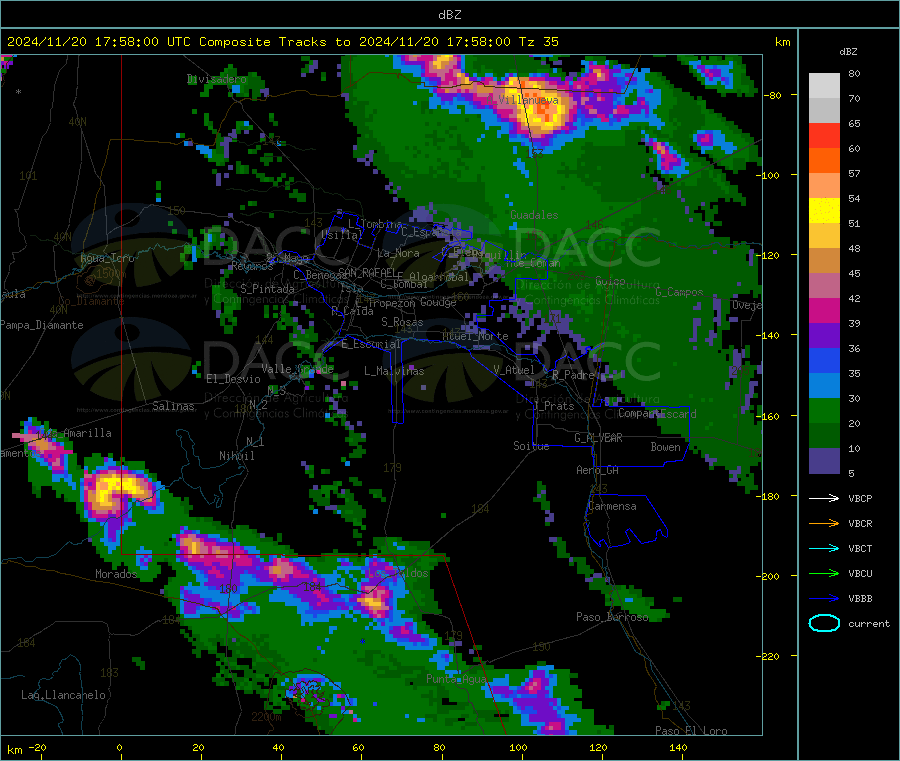The width and height of the screenshot is (900, 761).
Task: Click the orange VBCR arrow legend icon
Action: point(824,523)
